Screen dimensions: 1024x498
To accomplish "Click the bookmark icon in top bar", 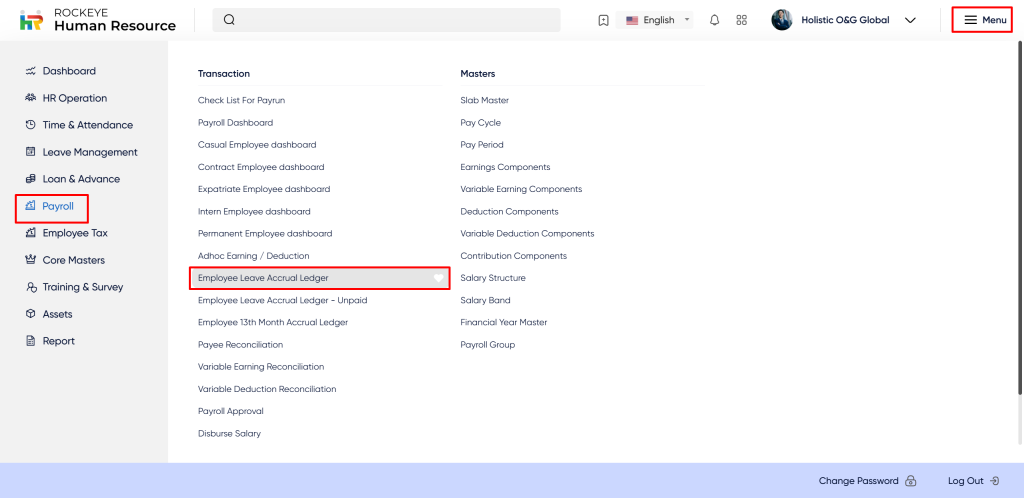I will [603, 20].
